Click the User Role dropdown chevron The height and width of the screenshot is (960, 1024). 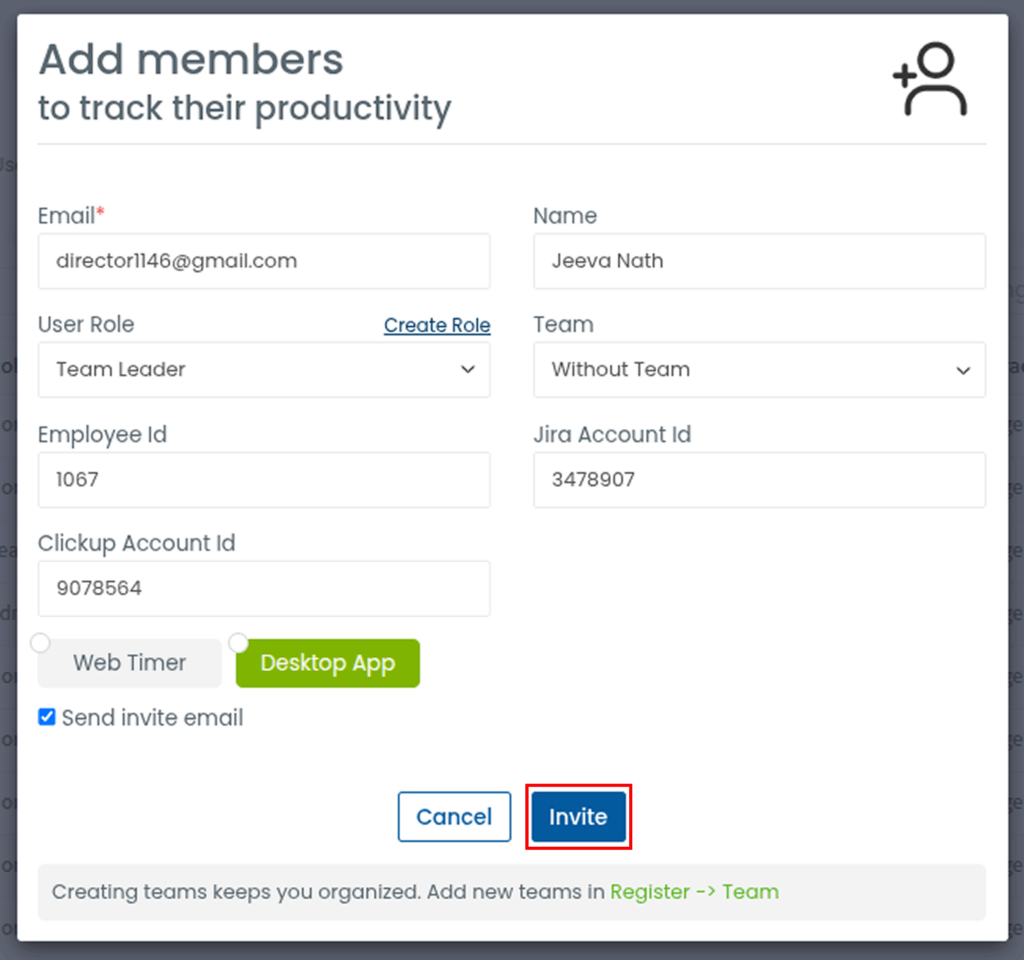pos(468,370)
